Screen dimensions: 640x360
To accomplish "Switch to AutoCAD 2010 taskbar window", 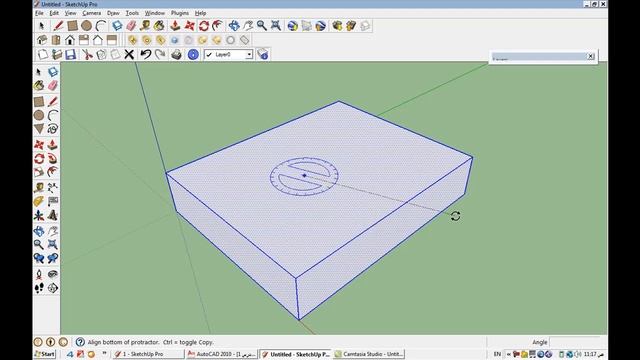I will tap(222, 354).
